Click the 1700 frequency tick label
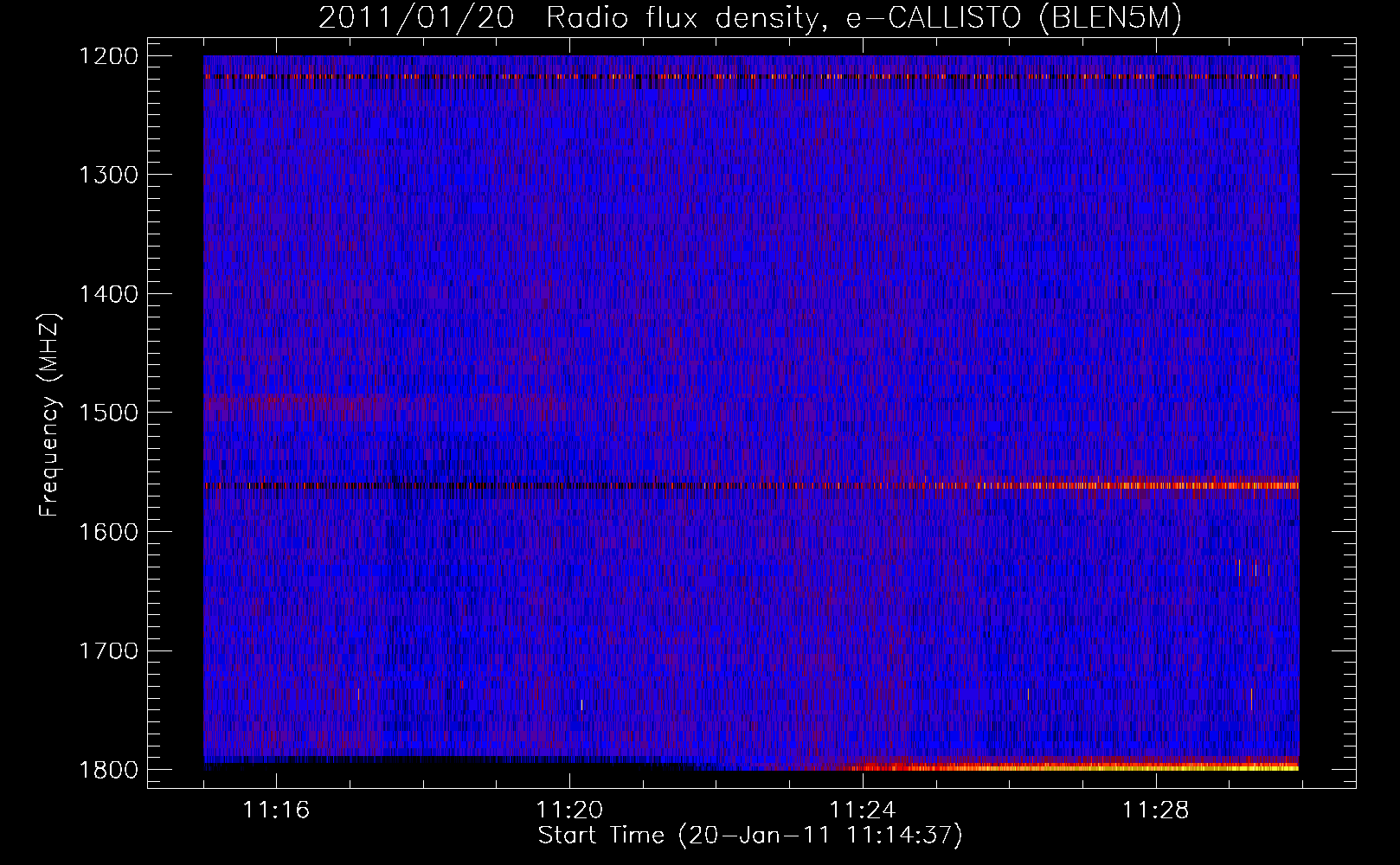 point(108,650)
